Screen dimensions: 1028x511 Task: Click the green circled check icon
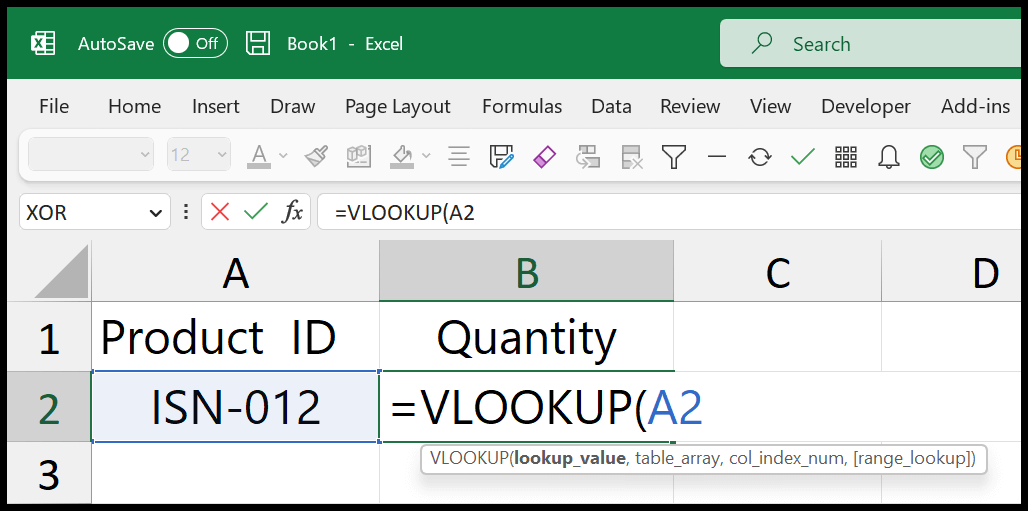click(x=932, y=157)
